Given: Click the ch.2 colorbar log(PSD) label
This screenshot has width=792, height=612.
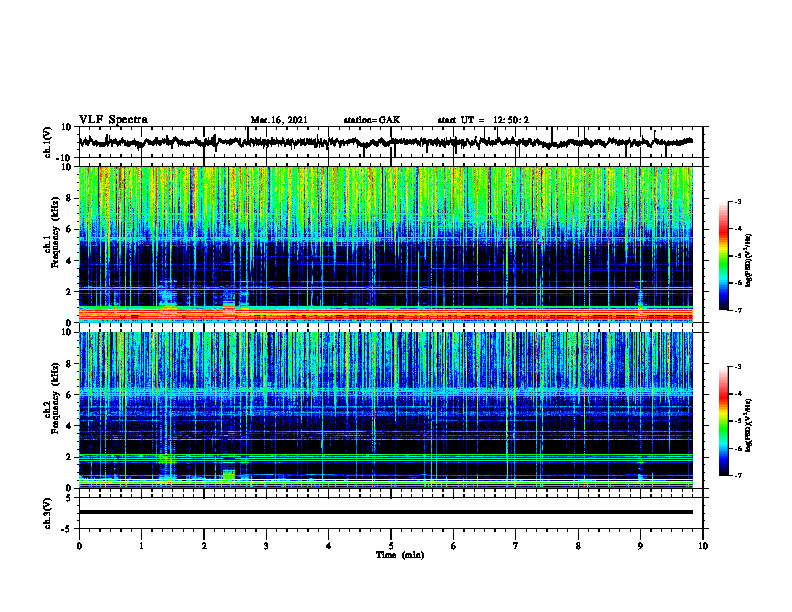Looking at the screenshot, I should (749, 425).
